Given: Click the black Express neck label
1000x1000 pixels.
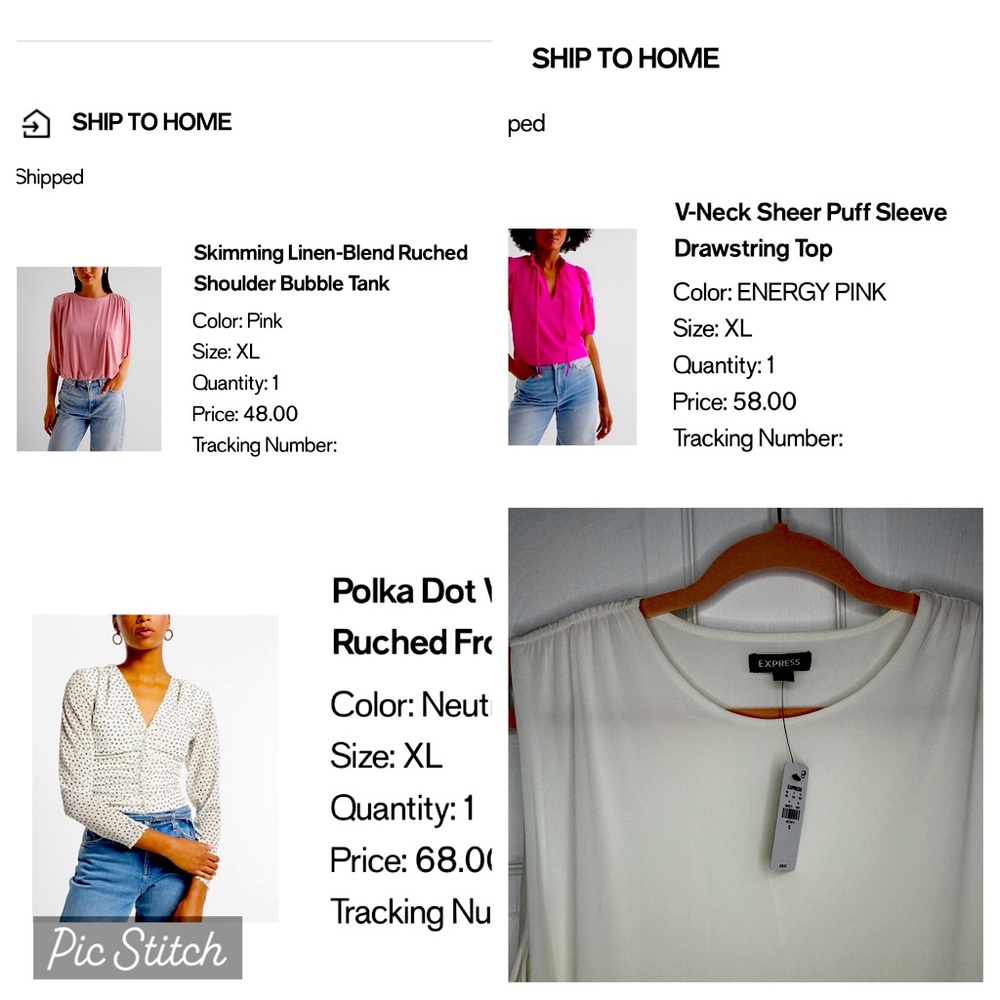Looking at the screenshot, I should click(x=779, y=663).
